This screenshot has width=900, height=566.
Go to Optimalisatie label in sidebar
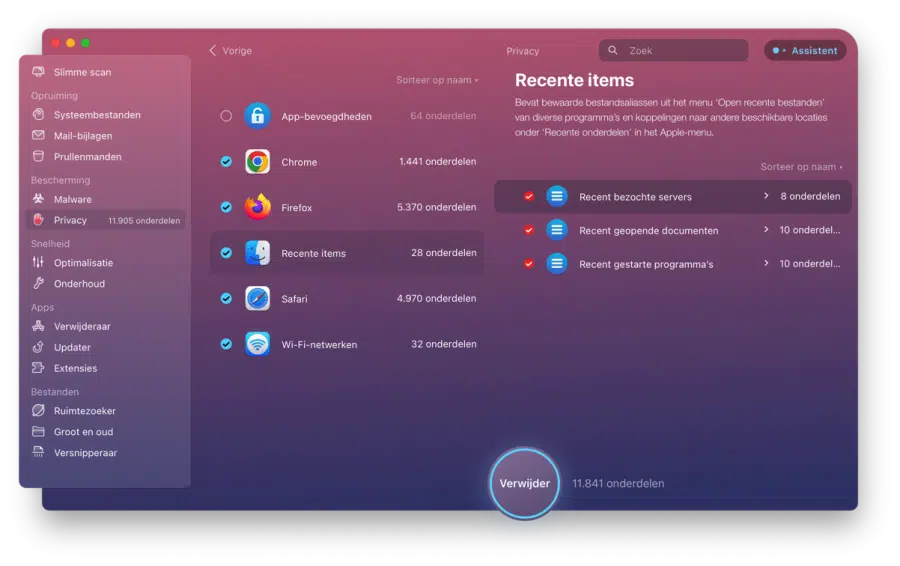coord(83,263)
